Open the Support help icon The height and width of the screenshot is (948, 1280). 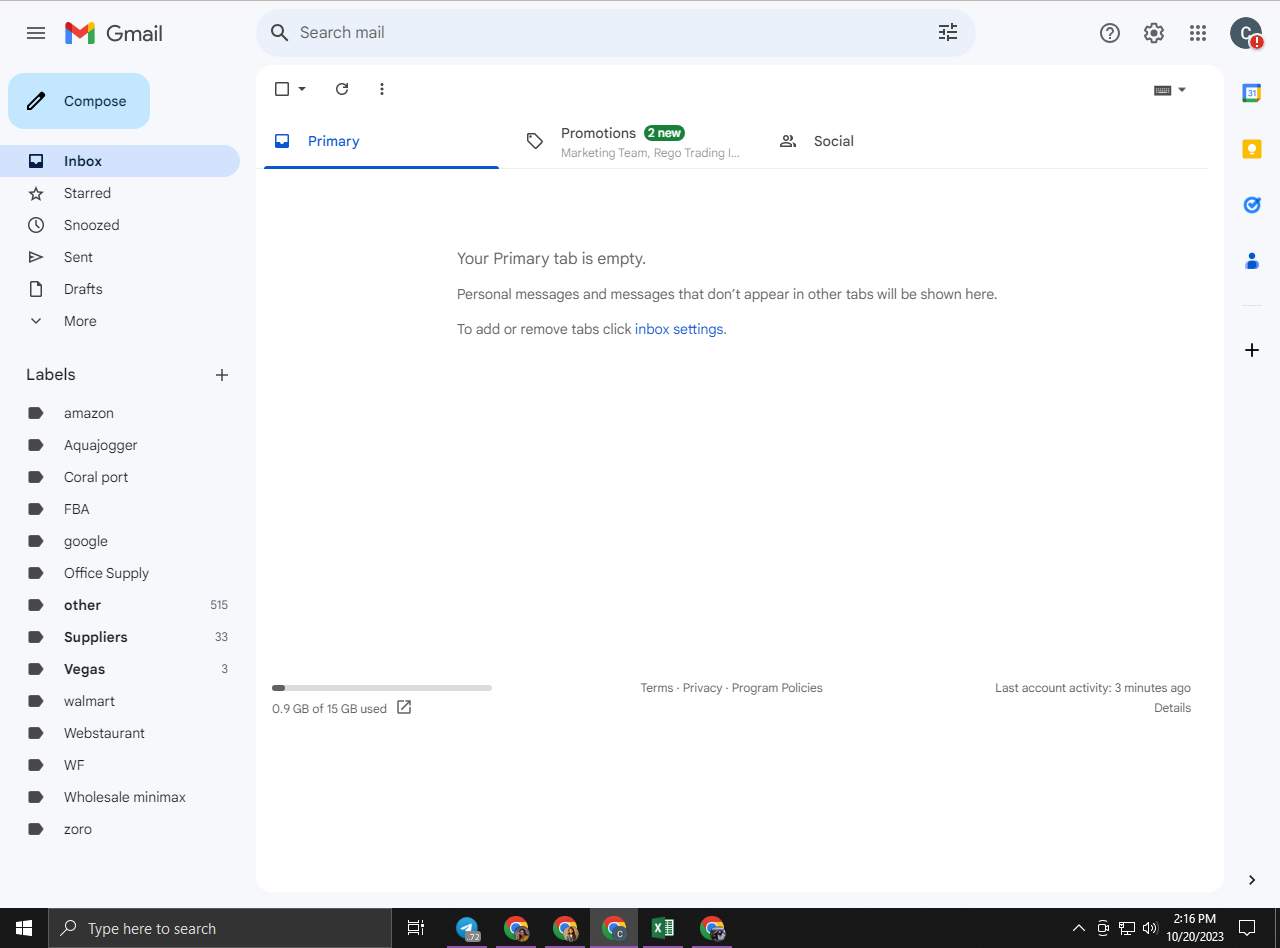(x=1110, y=33)
